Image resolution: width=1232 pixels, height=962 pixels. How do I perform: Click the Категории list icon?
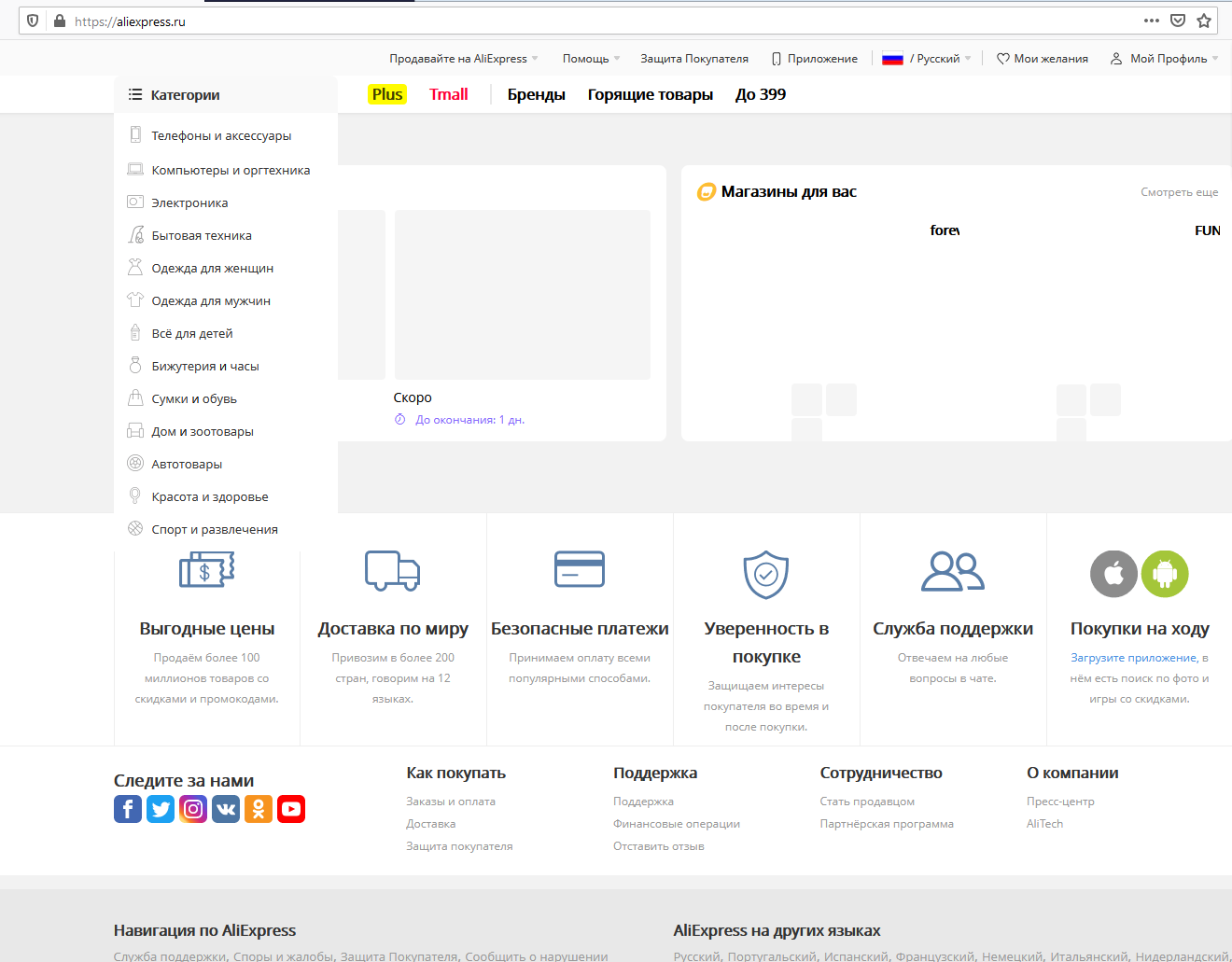135,94
